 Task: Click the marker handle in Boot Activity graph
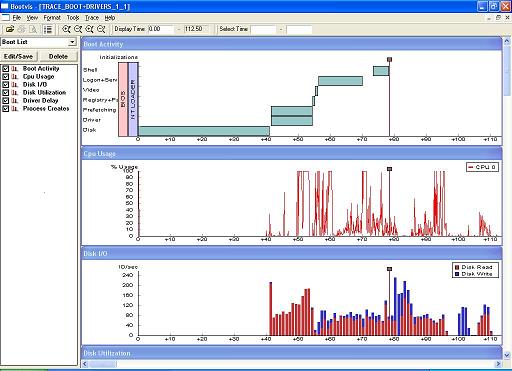(389, 60)
